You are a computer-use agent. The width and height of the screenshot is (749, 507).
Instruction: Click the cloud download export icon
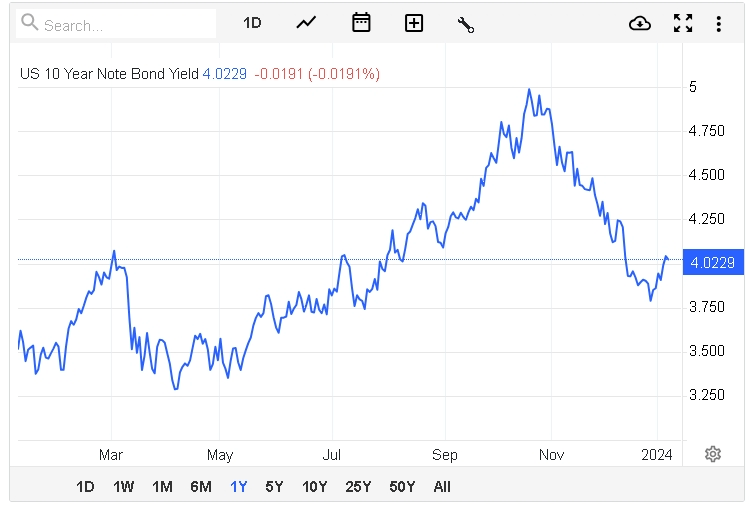(x=640, y=23)
